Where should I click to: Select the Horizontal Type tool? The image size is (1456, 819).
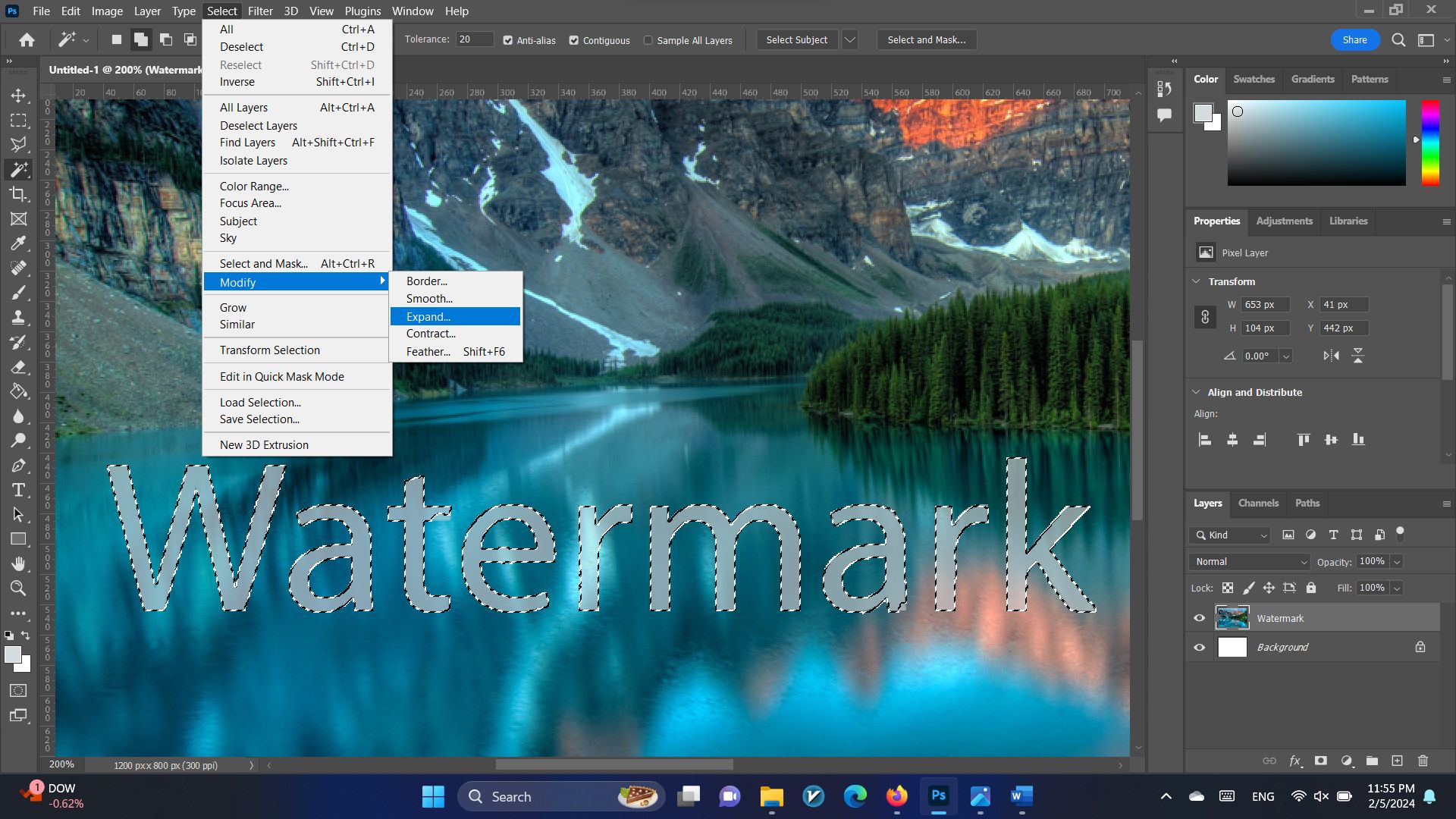(x=18, y=490)
